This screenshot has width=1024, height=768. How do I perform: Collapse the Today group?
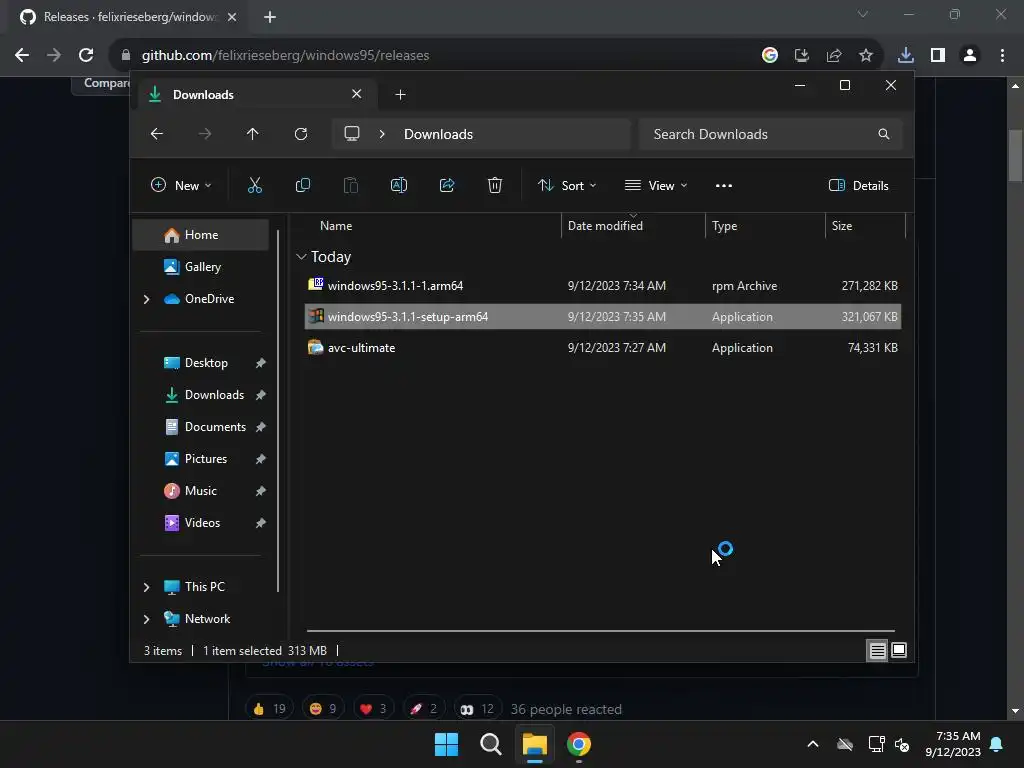(301, 257)
